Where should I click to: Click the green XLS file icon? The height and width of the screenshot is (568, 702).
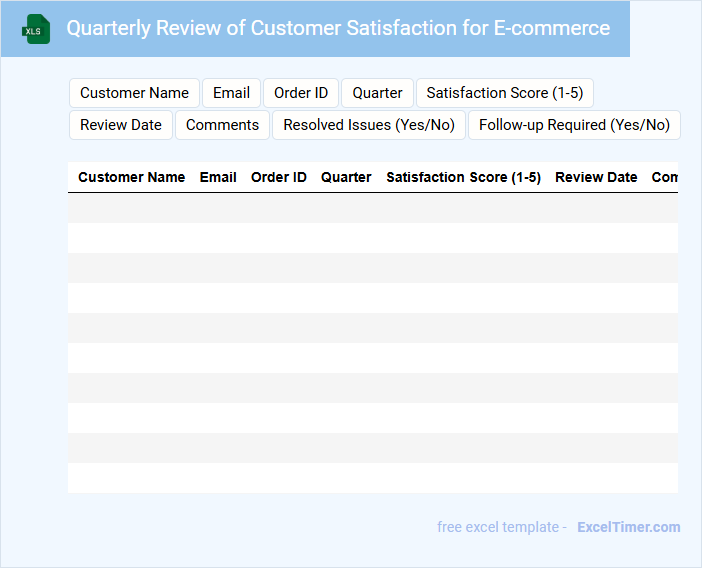point(36,29)
